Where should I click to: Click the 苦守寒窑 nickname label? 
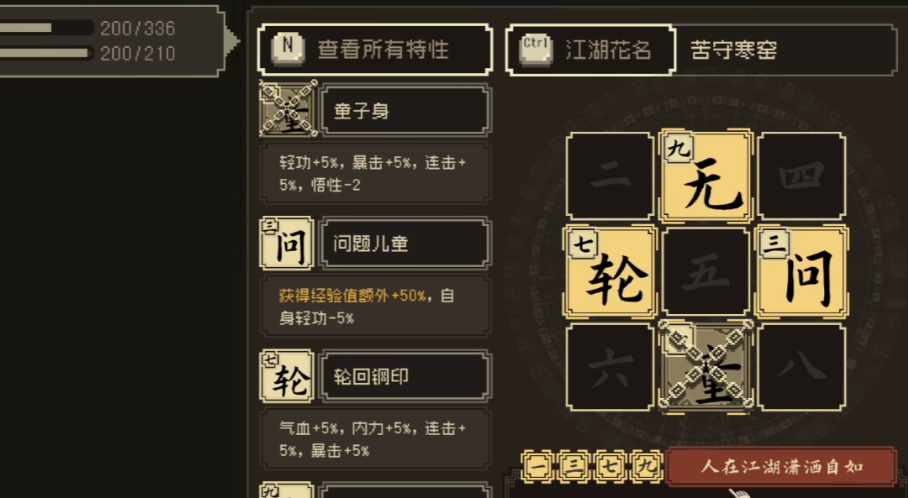[733, 50]
